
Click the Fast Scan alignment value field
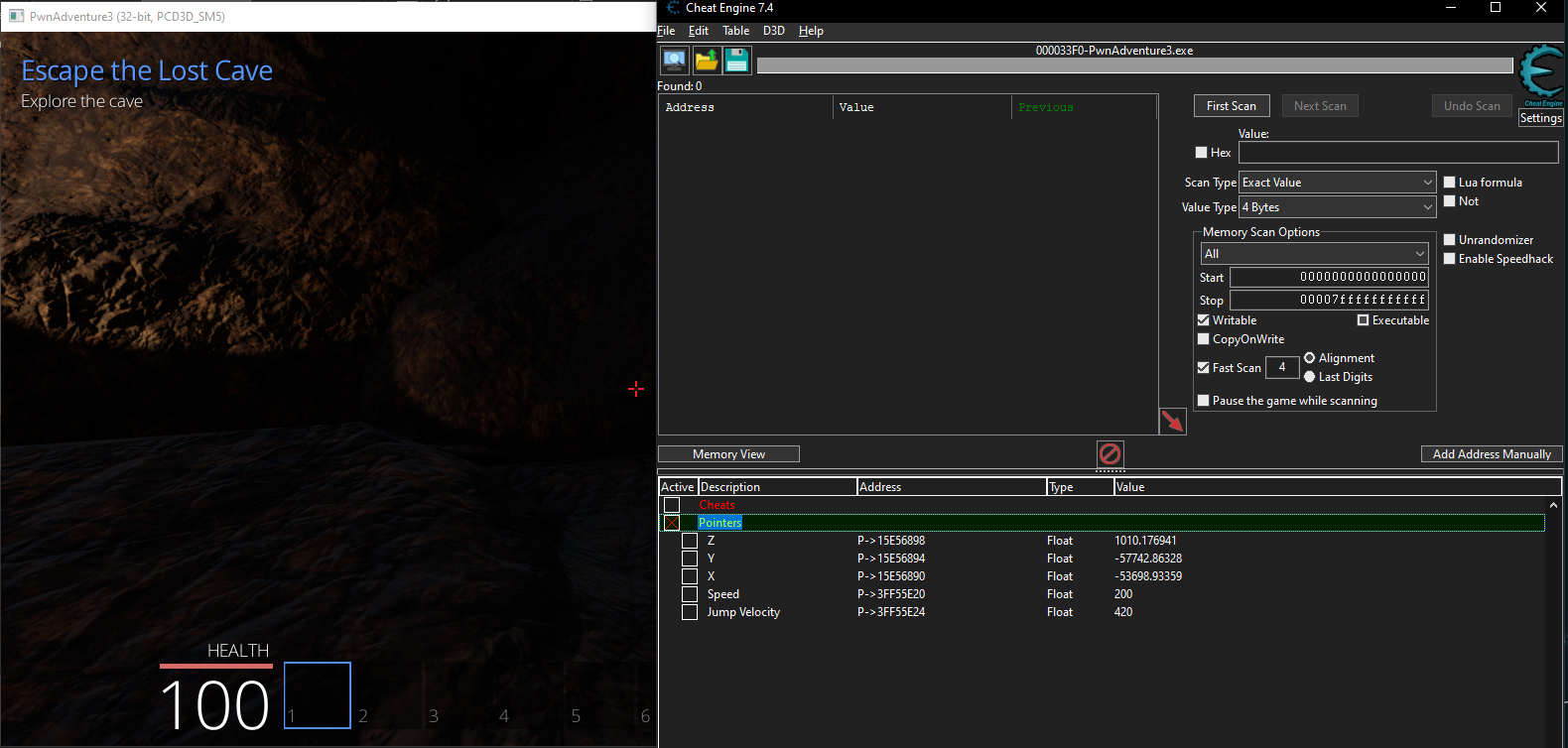1282,368
